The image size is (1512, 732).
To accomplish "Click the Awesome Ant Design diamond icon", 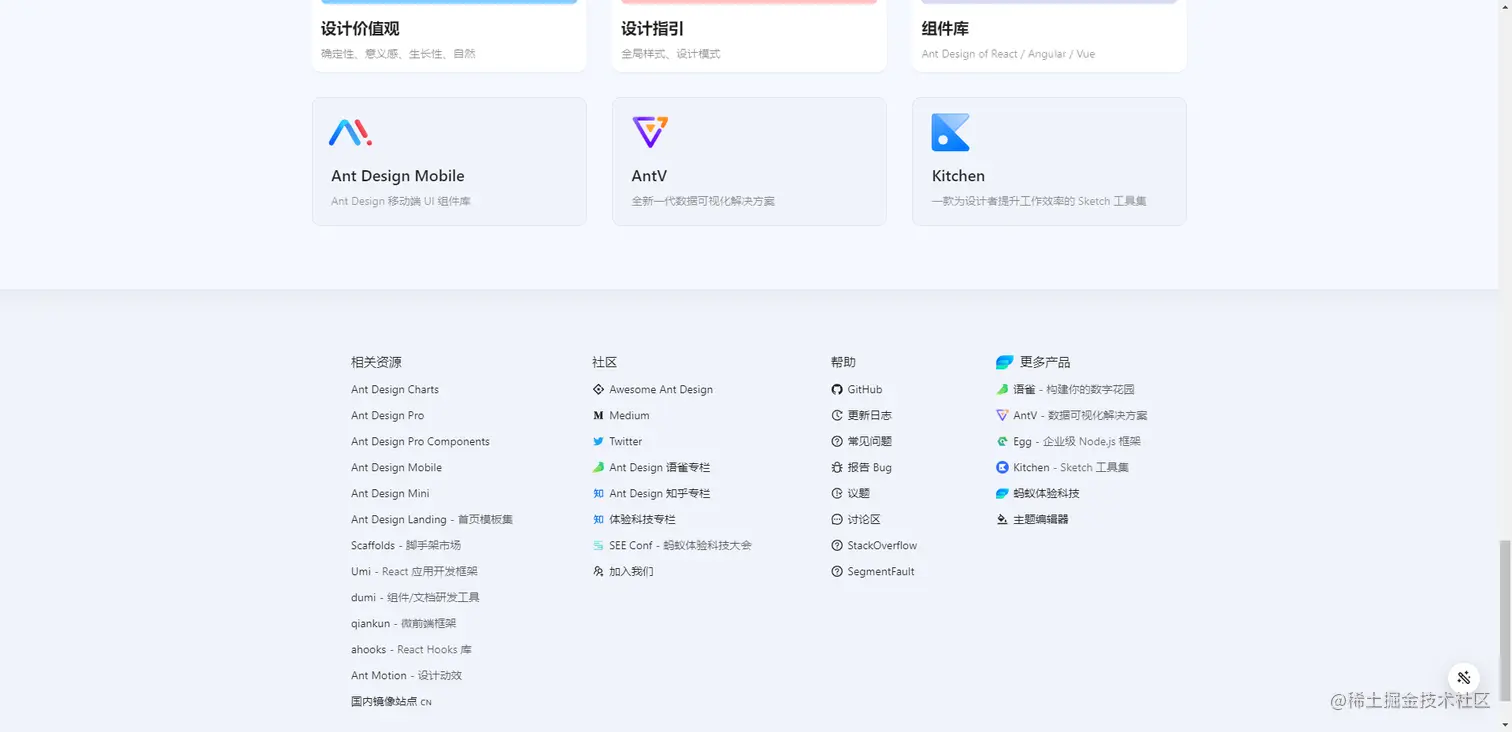I will tap(598, 389).
